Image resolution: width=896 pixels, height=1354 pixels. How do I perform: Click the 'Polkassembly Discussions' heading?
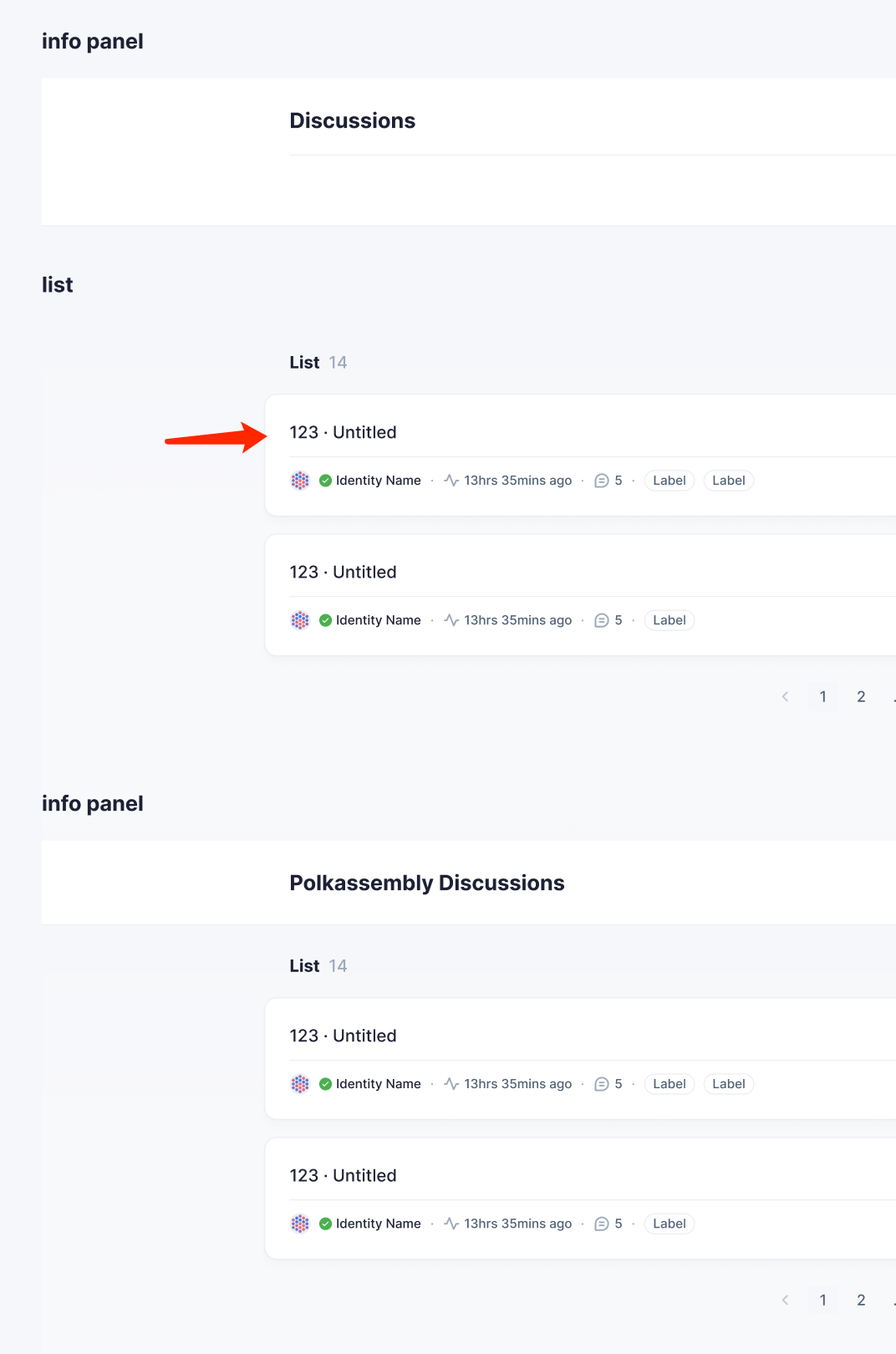point(426,883)
